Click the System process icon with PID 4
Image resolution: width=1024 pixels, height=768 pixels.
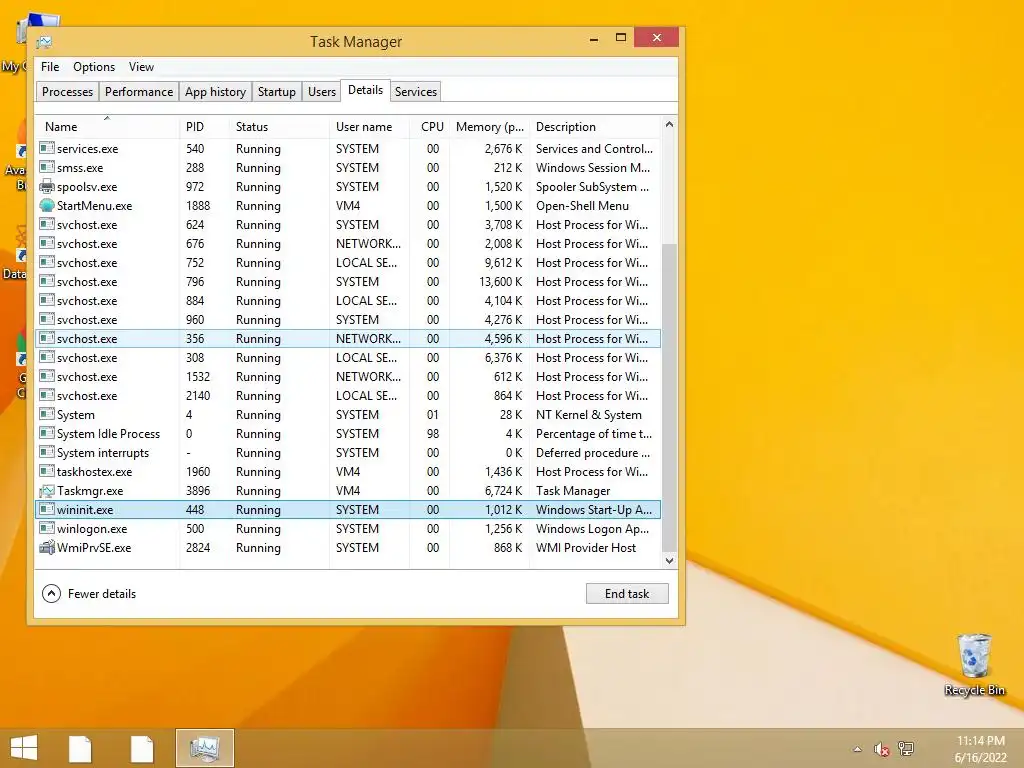click(46, 414)
